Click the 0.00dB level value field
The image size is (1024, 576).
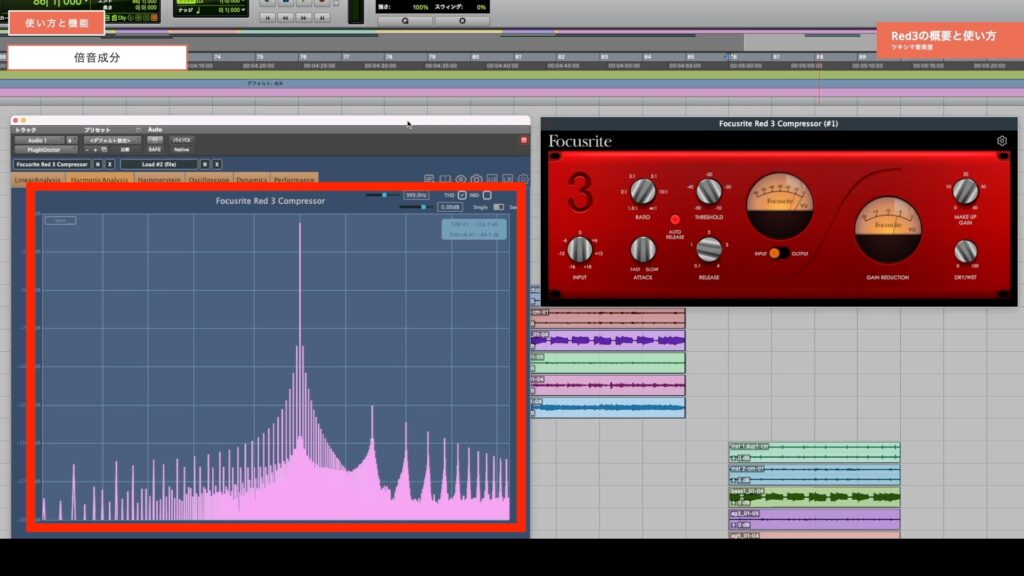coord(450,207)
